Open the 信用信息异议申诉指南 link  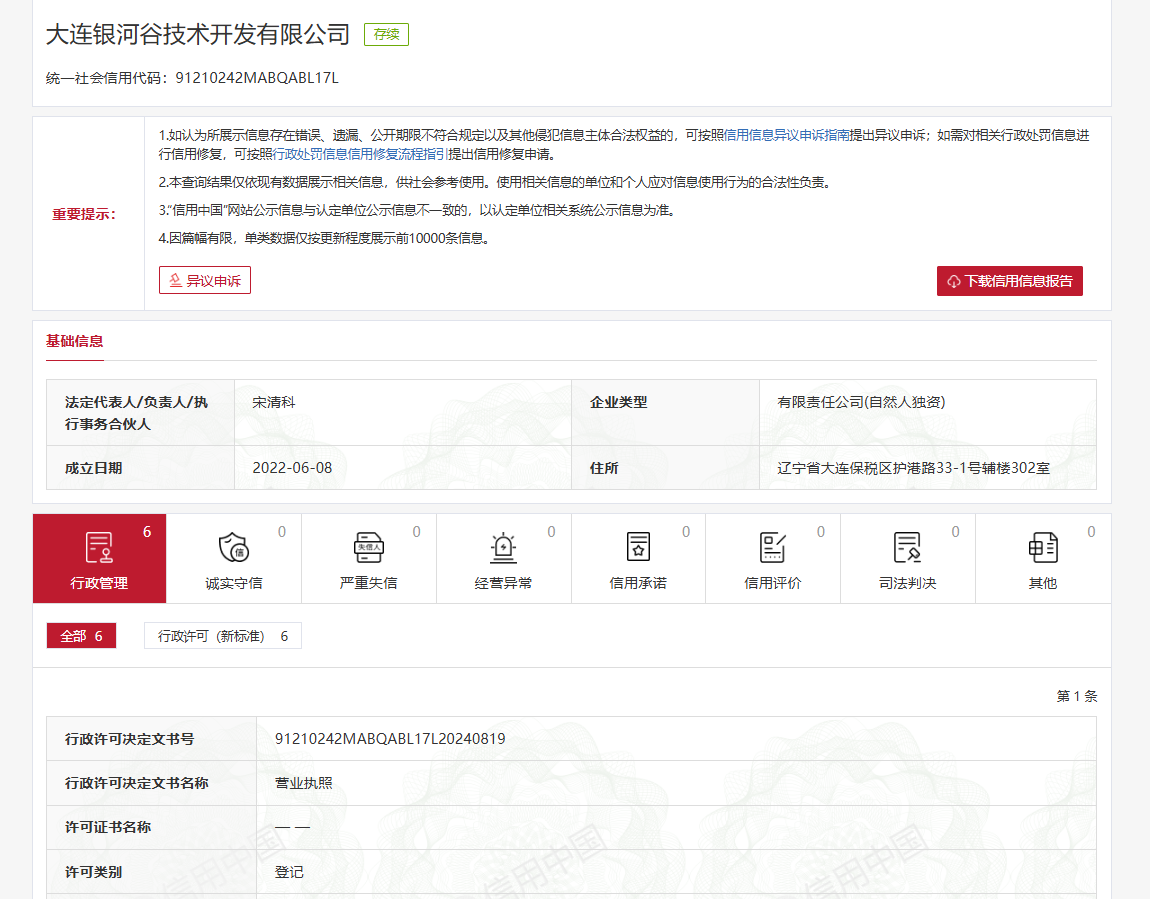(x=786, y=135)
